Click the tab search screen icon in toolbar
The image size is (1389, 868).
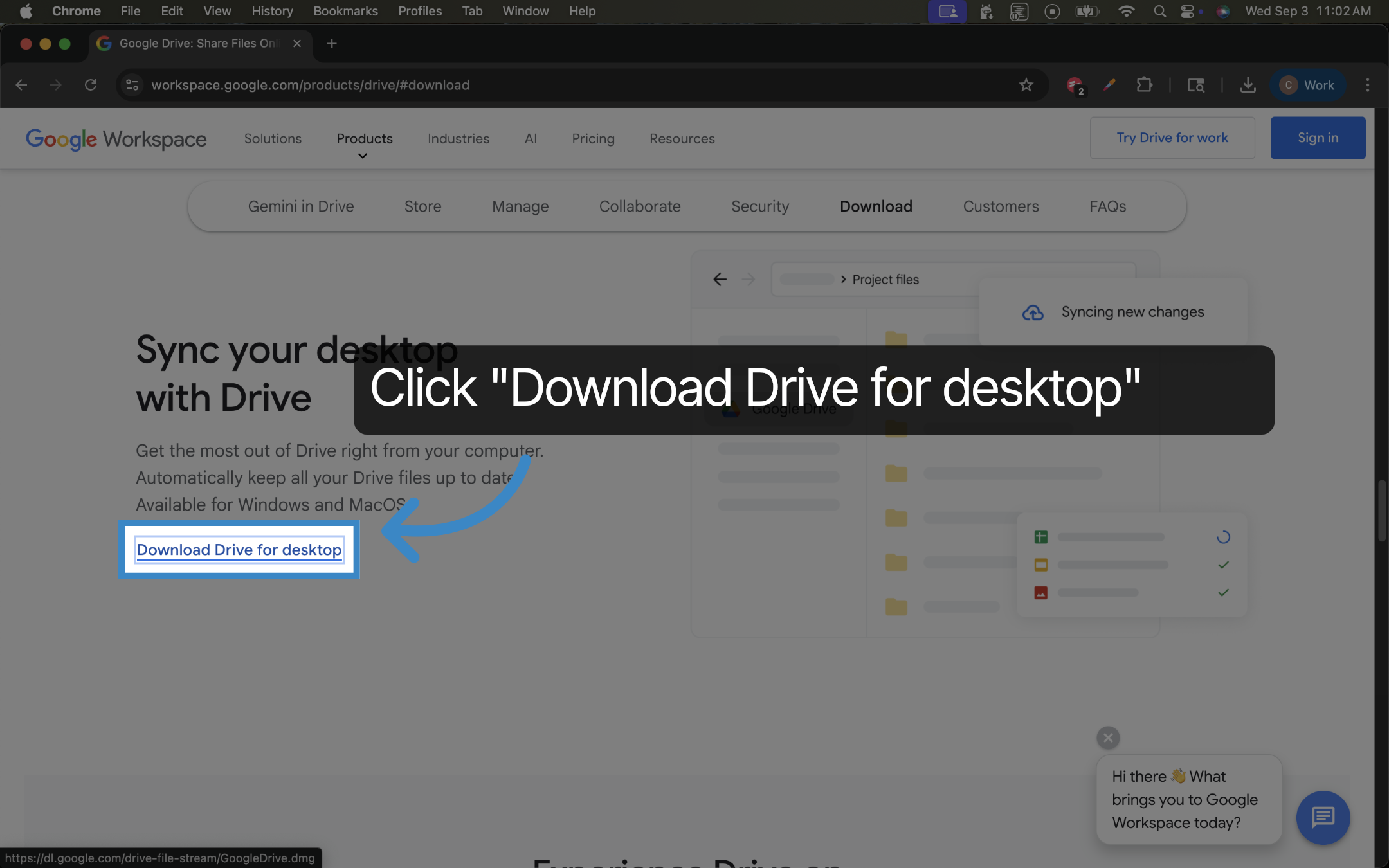pos(1196,85)
